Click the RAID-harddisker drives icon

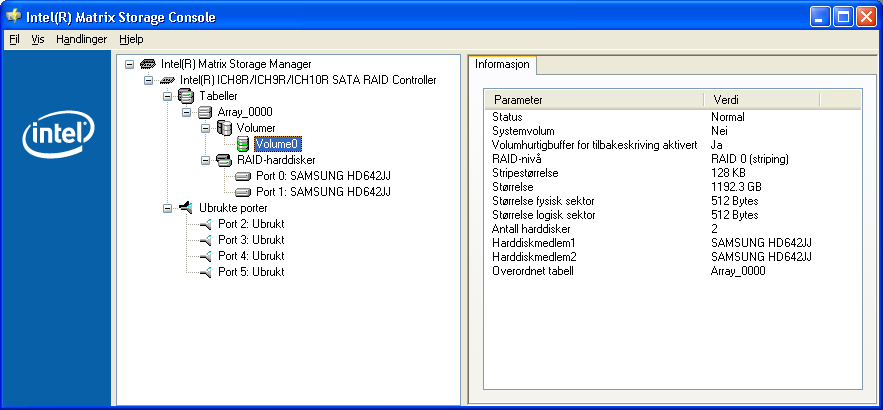click(x=224, y=161)
